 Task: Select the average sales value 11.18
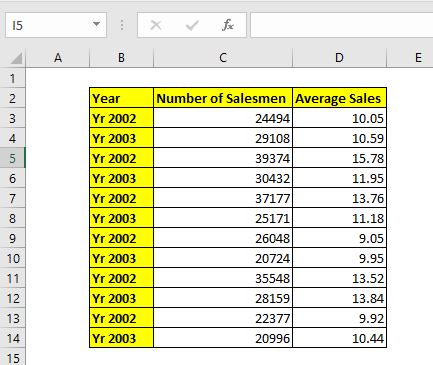339,218
